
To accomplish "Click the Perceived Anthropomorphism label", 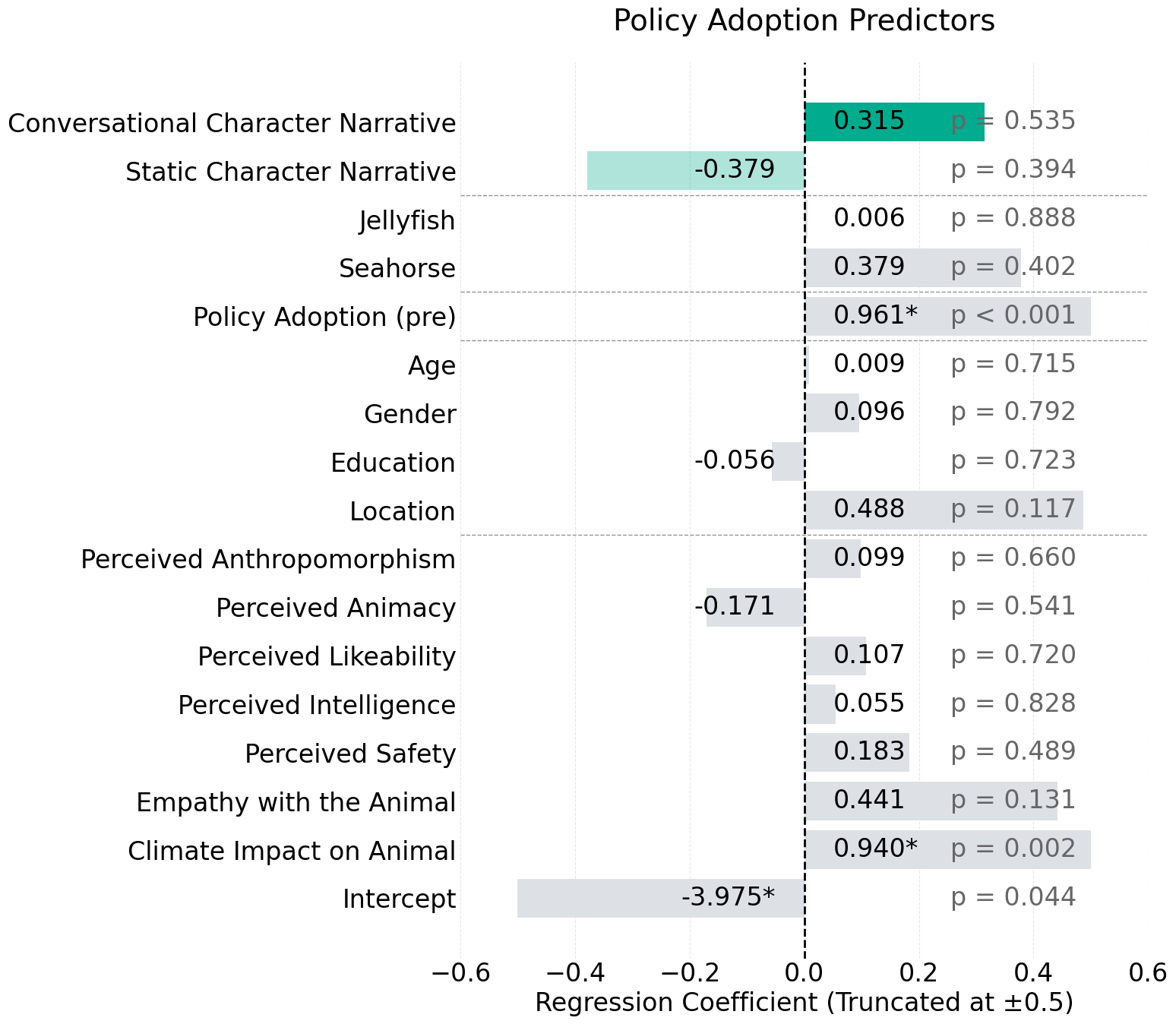I will pyautogui.click(x=268, y=559).
